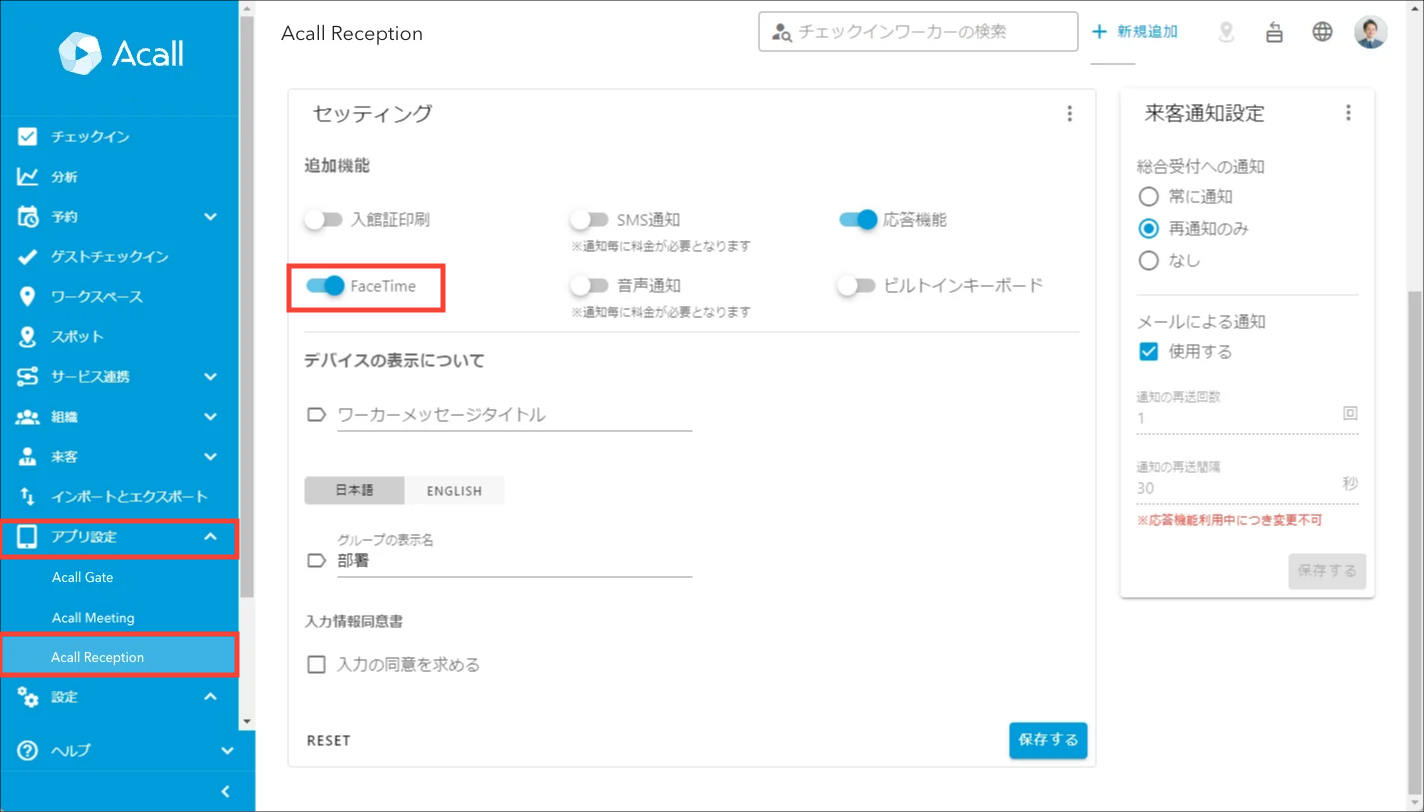Image resolution: width=1424 pixels, height=812 pixels.
Task: Click the 設定 gears icon
Action: (x=28, y=697)
